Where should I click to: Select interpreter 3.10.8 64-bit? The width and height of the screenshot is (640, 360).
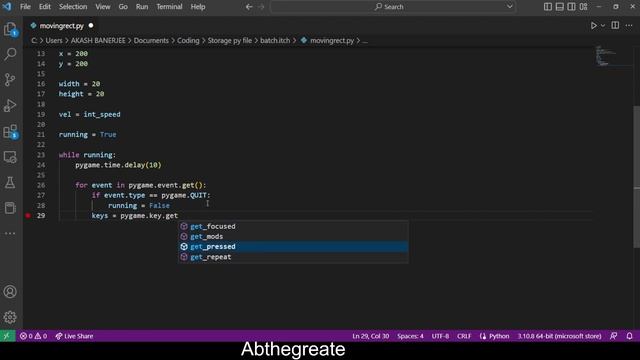[x=560, y=336]
